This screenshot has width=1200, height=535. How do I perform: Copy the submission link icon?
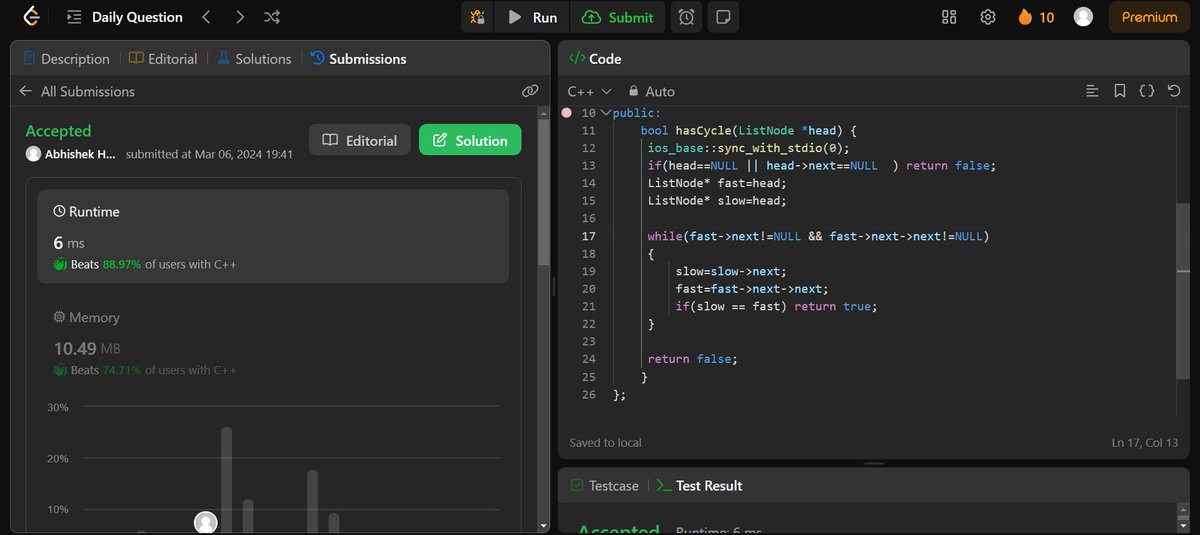(x=530, y=91)
